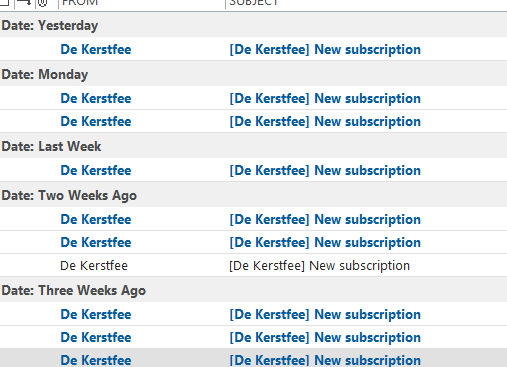Click the leftmost square icon column header

click(x=5, y=2)
